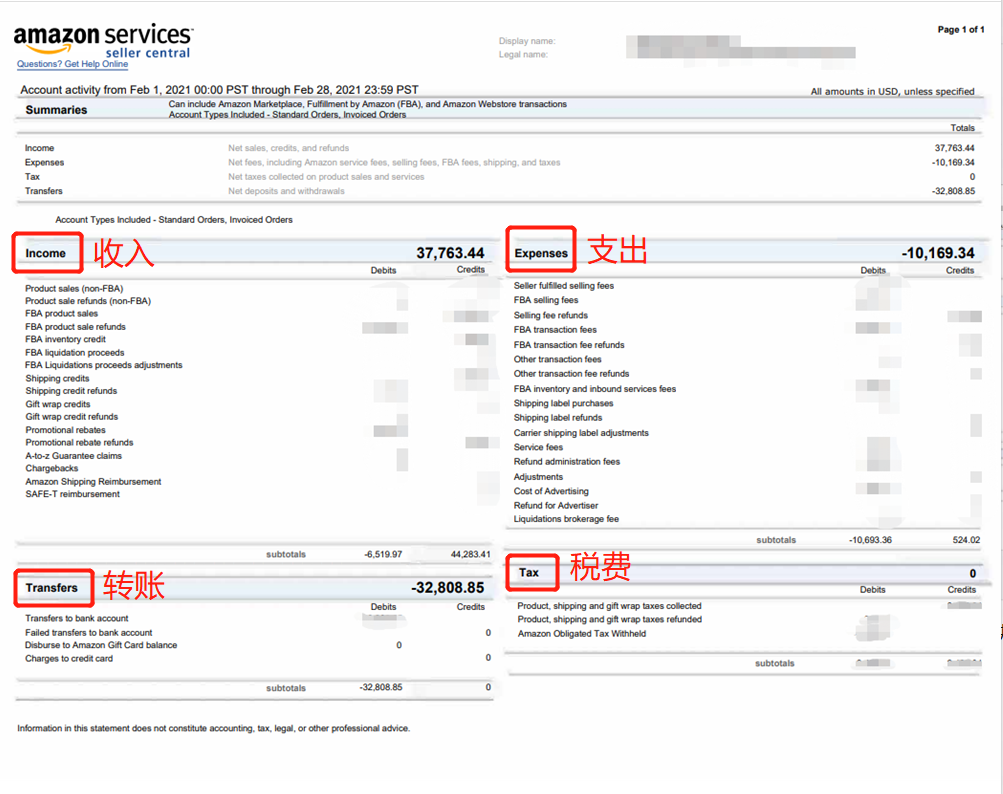Select the Income subtotal credit 44,283.41
The width and height of the screenshot is (1003, 794).
(x=471, y=554)
